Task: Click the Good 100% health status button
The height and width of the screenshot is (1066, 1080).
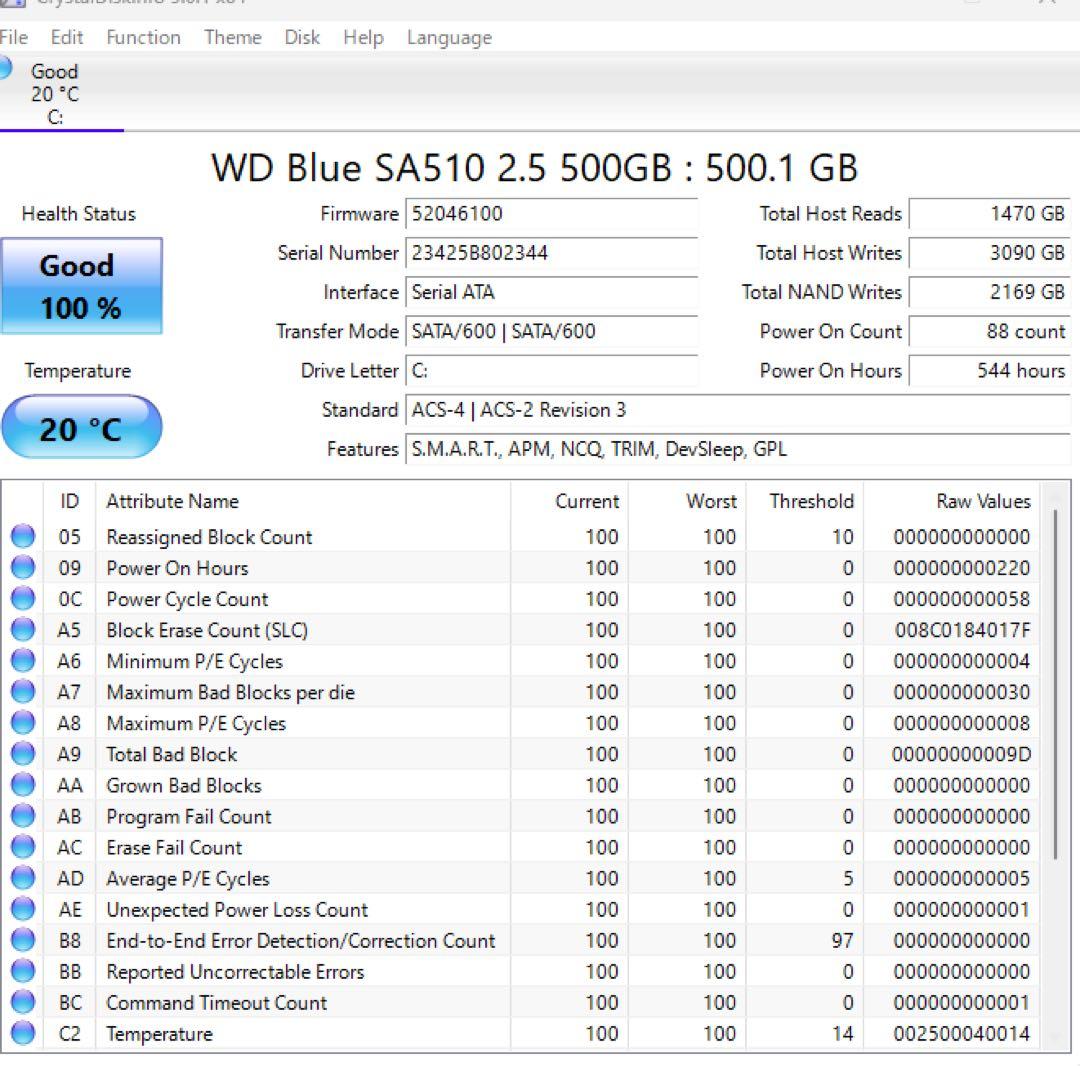Action: click(81, 285)
